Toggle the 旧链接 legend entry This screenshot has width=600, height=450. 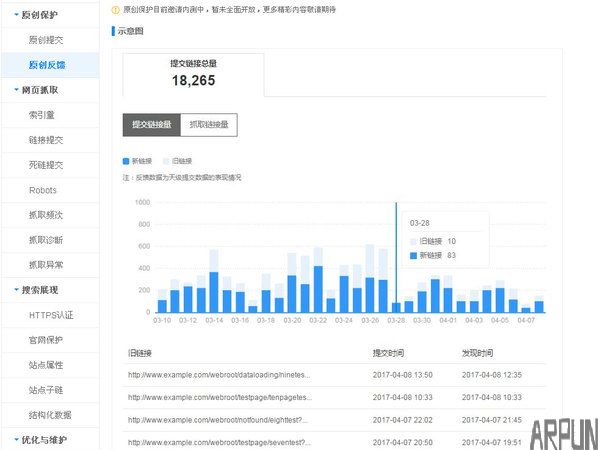177,160
